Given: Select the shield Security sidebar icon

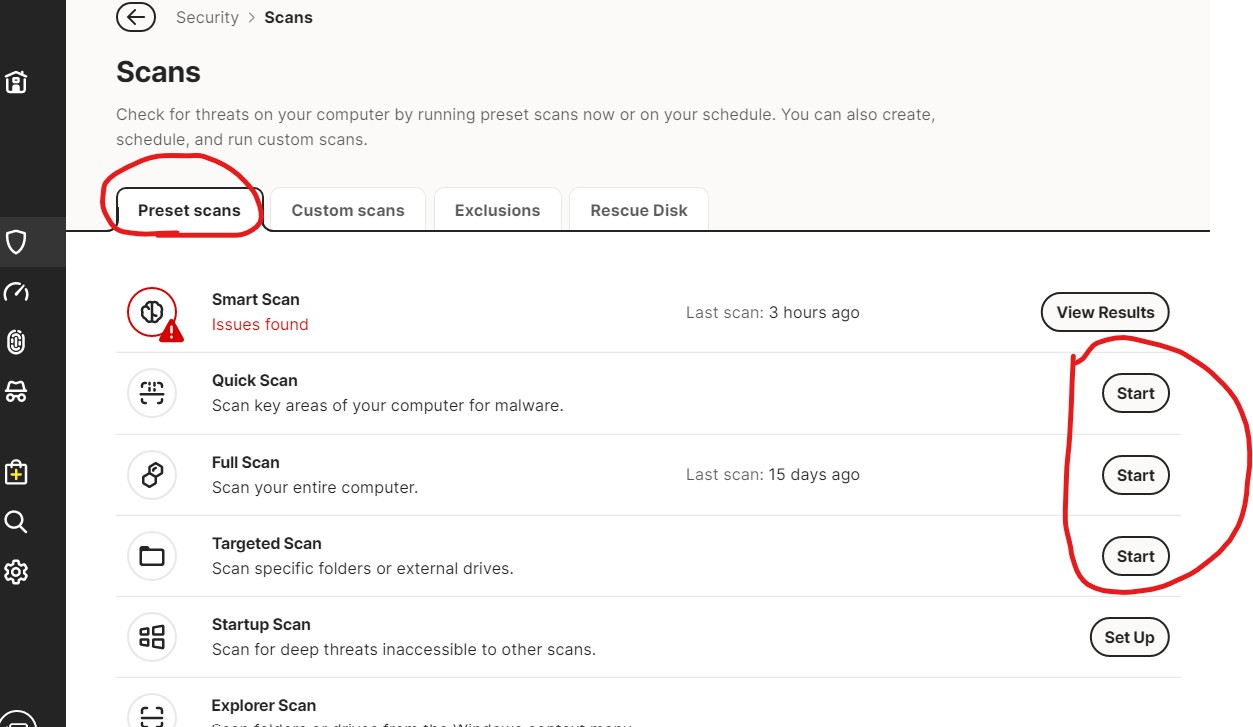Looking at the screenshot, I should 16,242.
